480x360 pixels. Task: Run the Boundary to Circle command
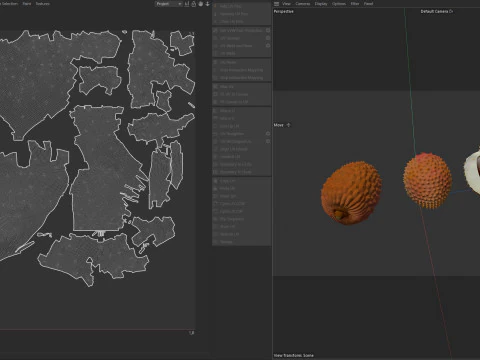(x=242, y=164)
